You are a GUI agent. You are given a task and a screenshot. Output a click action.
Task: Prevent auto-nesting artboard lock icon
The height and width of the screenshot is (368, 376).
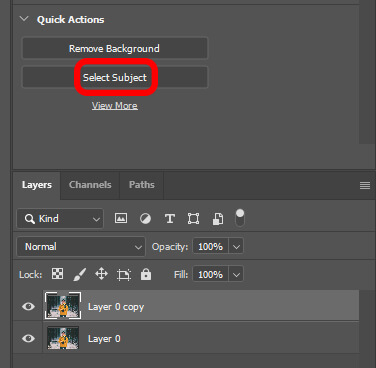coord(124,275)
